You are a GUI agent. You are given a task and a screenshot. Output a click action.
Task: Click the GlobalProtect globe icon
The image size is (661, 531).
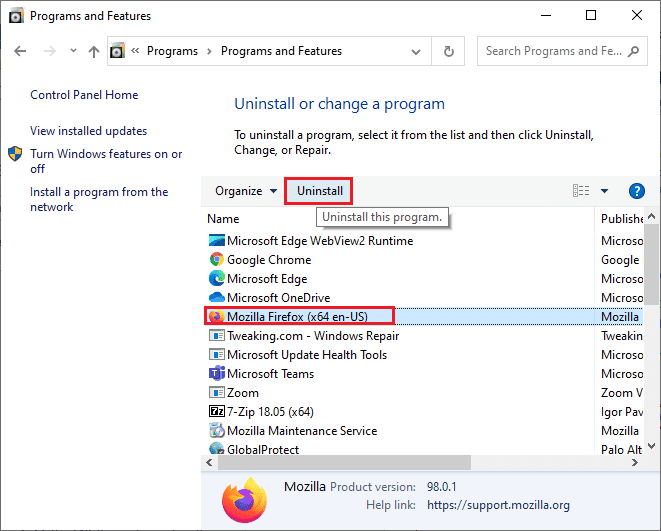[217, 448]
